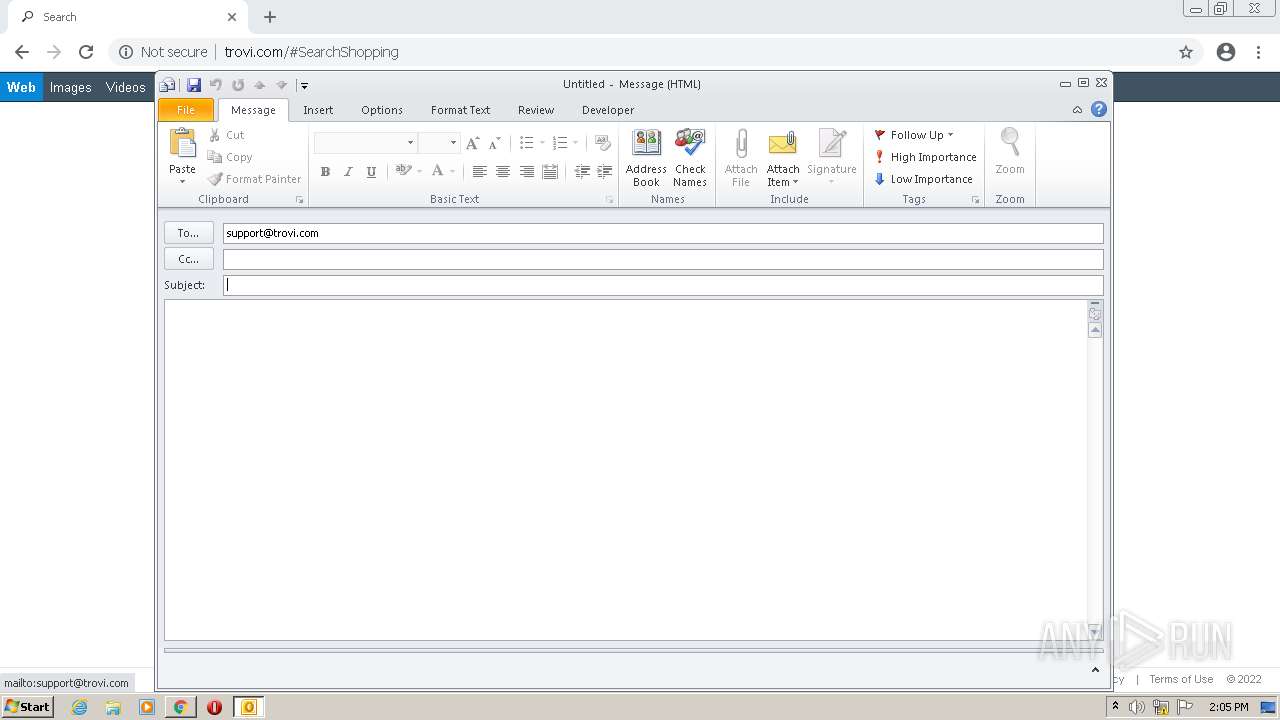This screenshot has width=1280, height=720.
Task: Open the Terms of Use link in browser
Action: 1181,679
